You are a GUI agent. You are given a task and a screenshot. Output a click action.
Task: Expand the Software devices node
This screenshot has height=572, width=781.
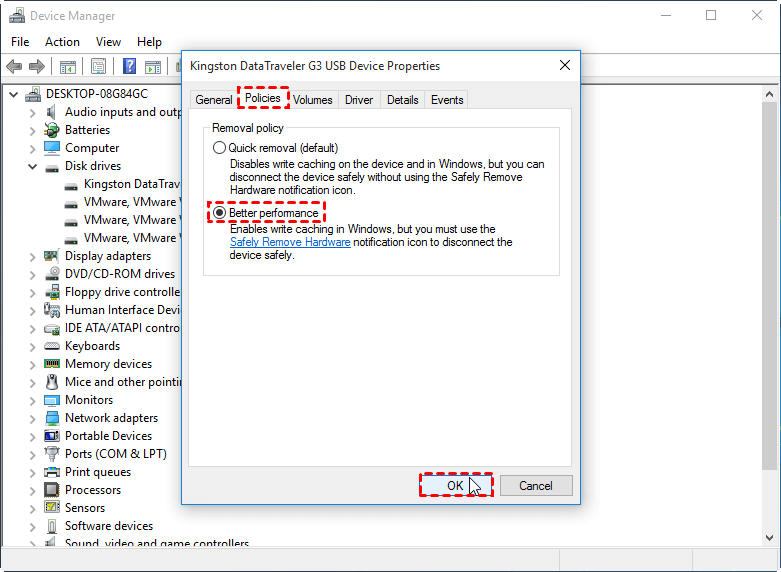tap(32, 526)
